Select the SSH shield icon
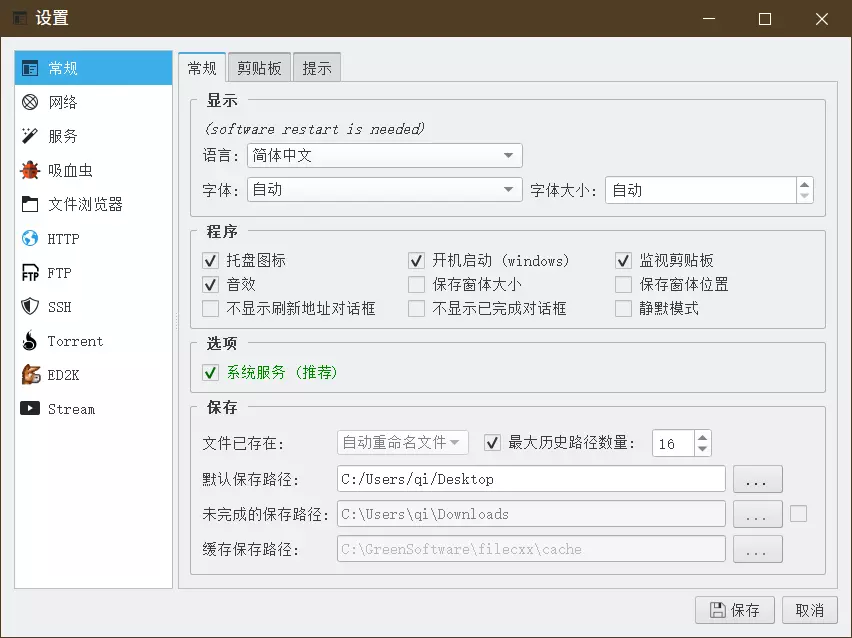The image size is (852, 638). tap(30, 307)
